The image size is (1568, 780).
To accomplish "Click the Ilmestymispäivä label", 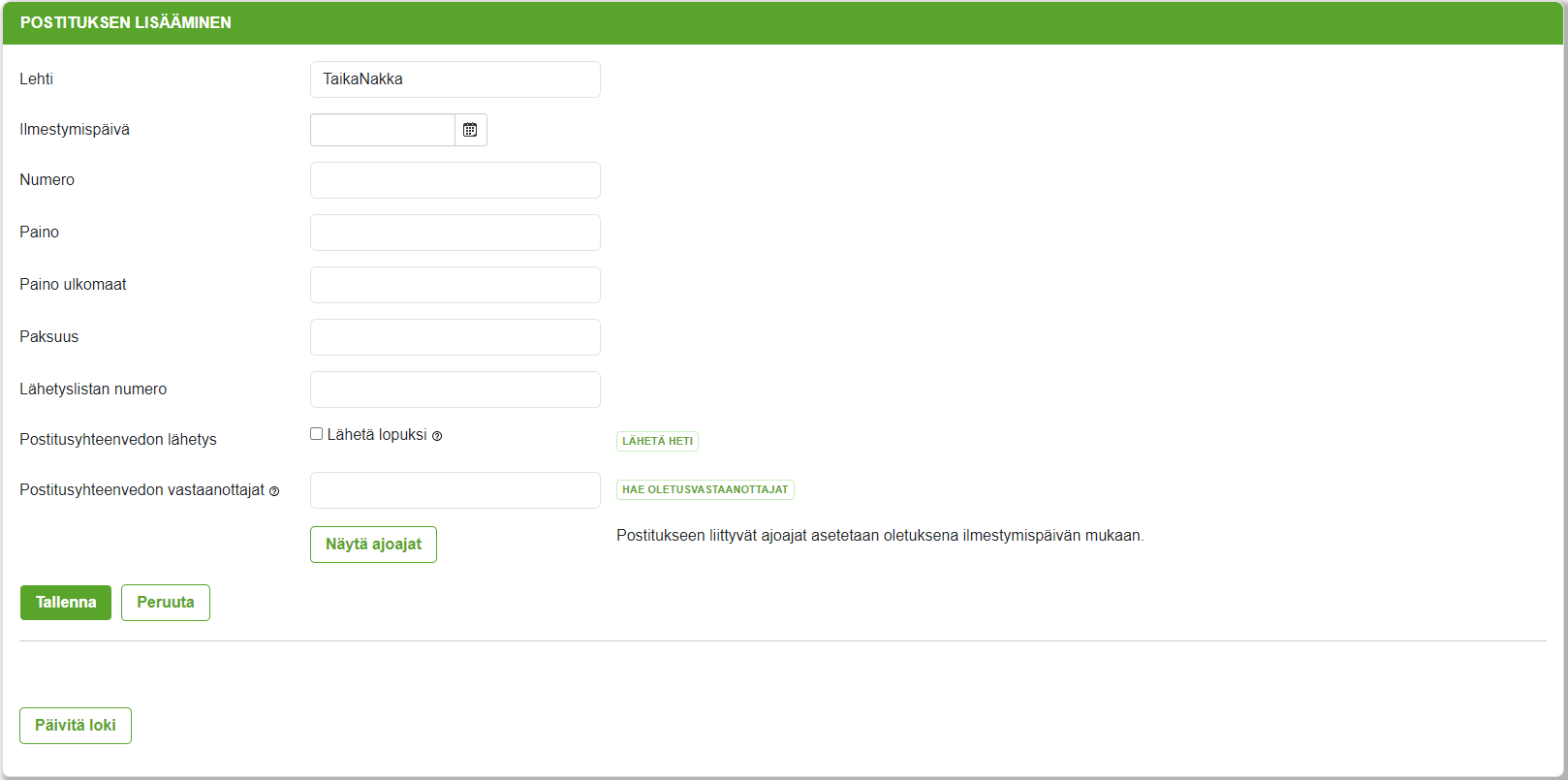I will coord(75,130).
